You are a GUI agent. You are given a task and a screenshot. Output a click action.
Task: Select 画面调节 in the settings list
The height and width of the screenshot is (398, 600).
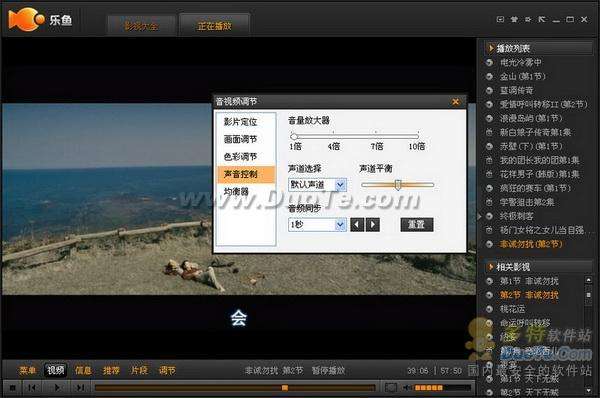[240, 139]
